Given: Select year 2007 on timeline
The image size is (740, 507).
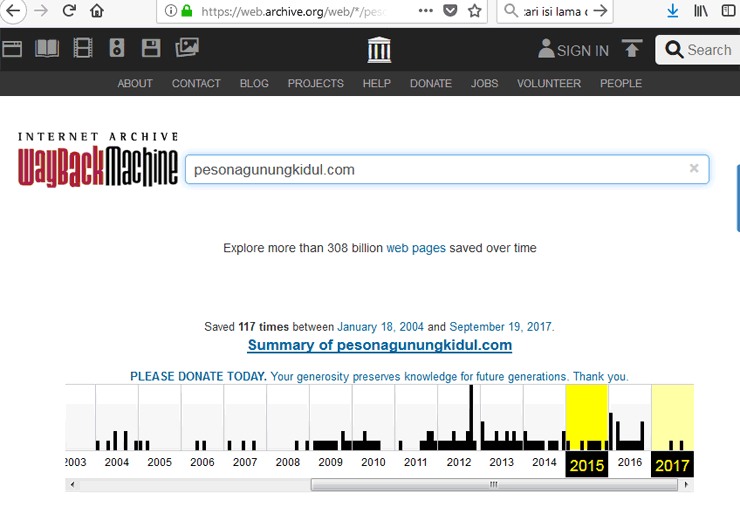Looking at the screenshot, I should [245, 462].
